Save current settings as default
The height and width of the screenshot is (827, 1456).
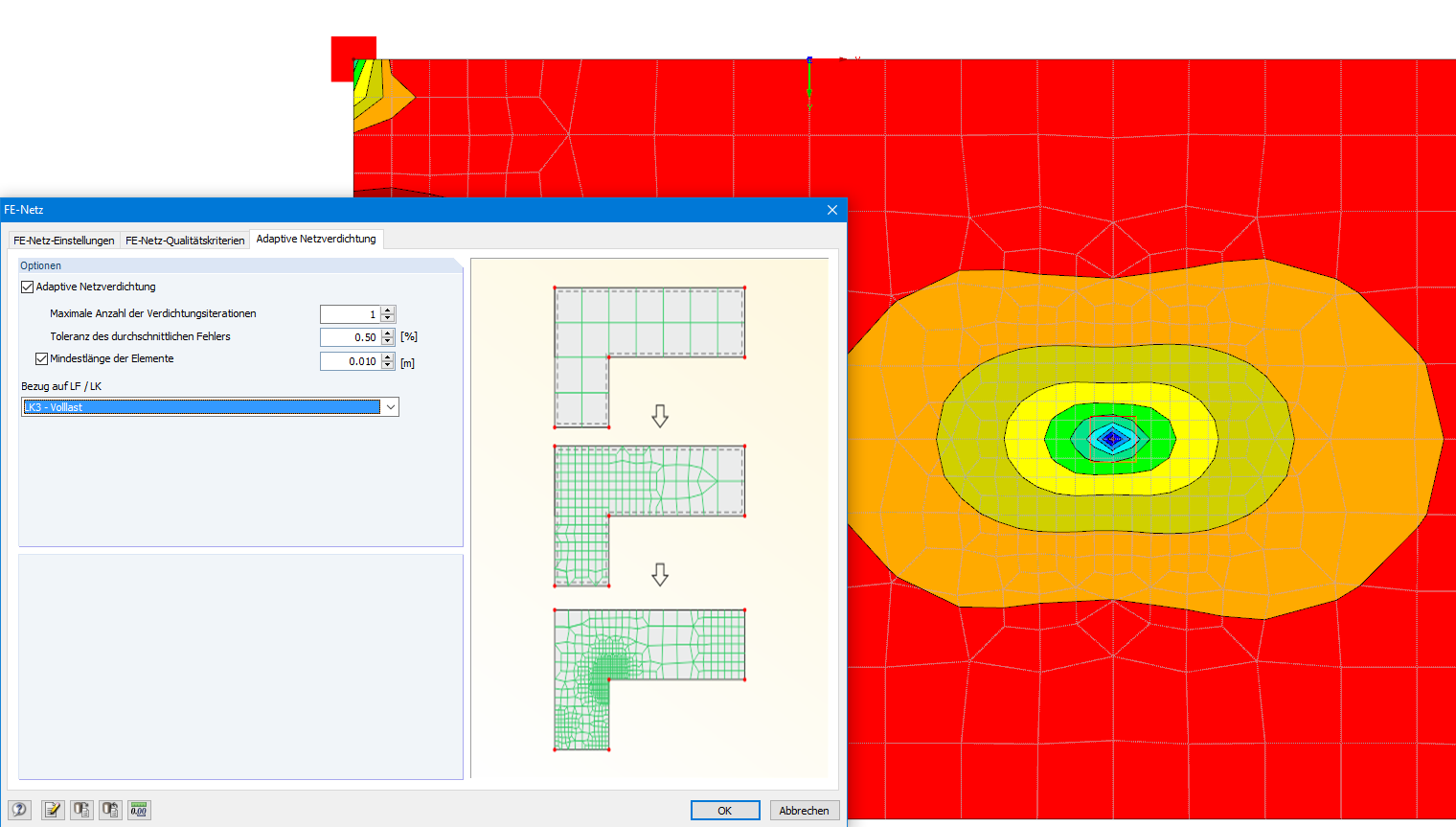click(x=81, y=810)
